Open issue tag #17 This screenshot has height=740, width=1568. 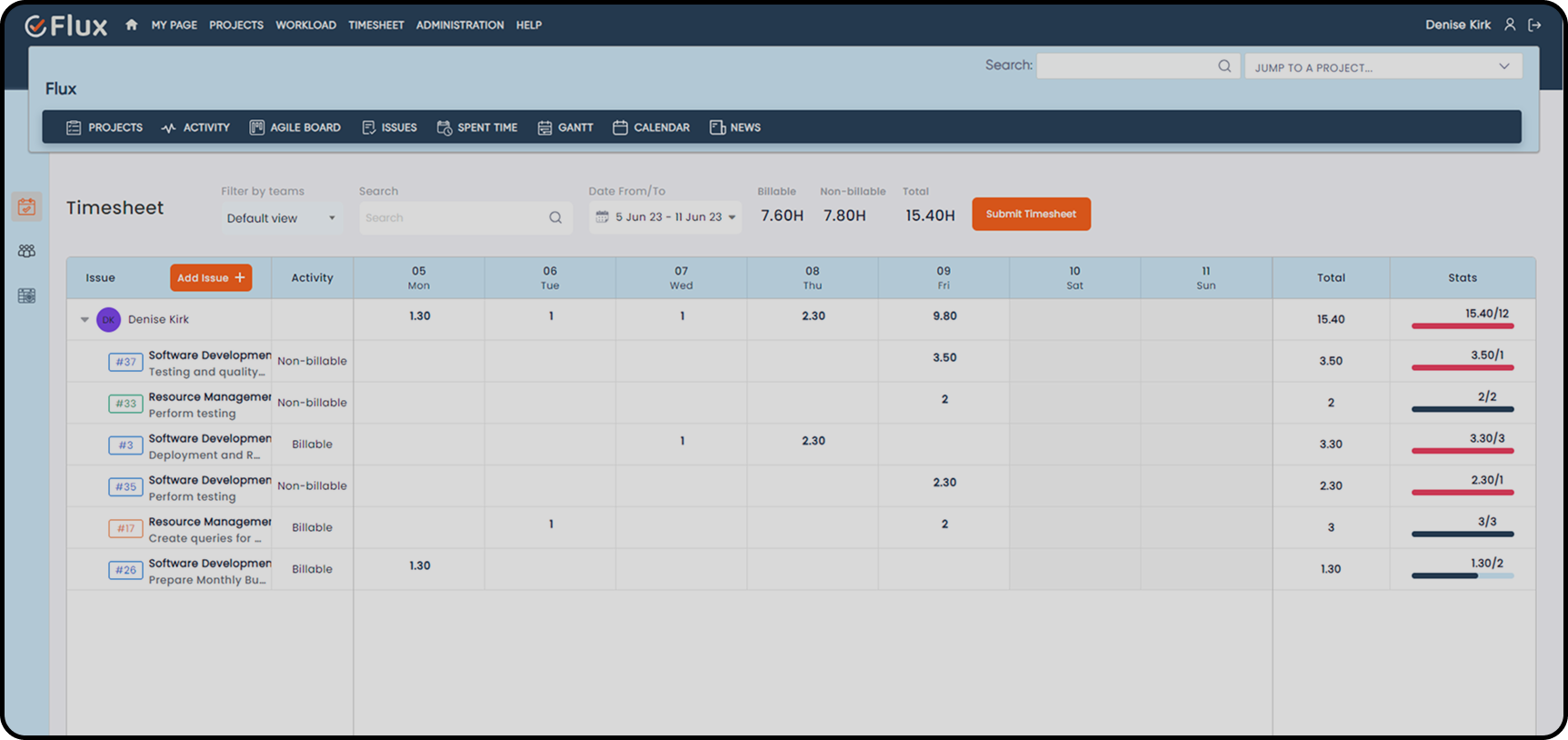coord(125,528)
